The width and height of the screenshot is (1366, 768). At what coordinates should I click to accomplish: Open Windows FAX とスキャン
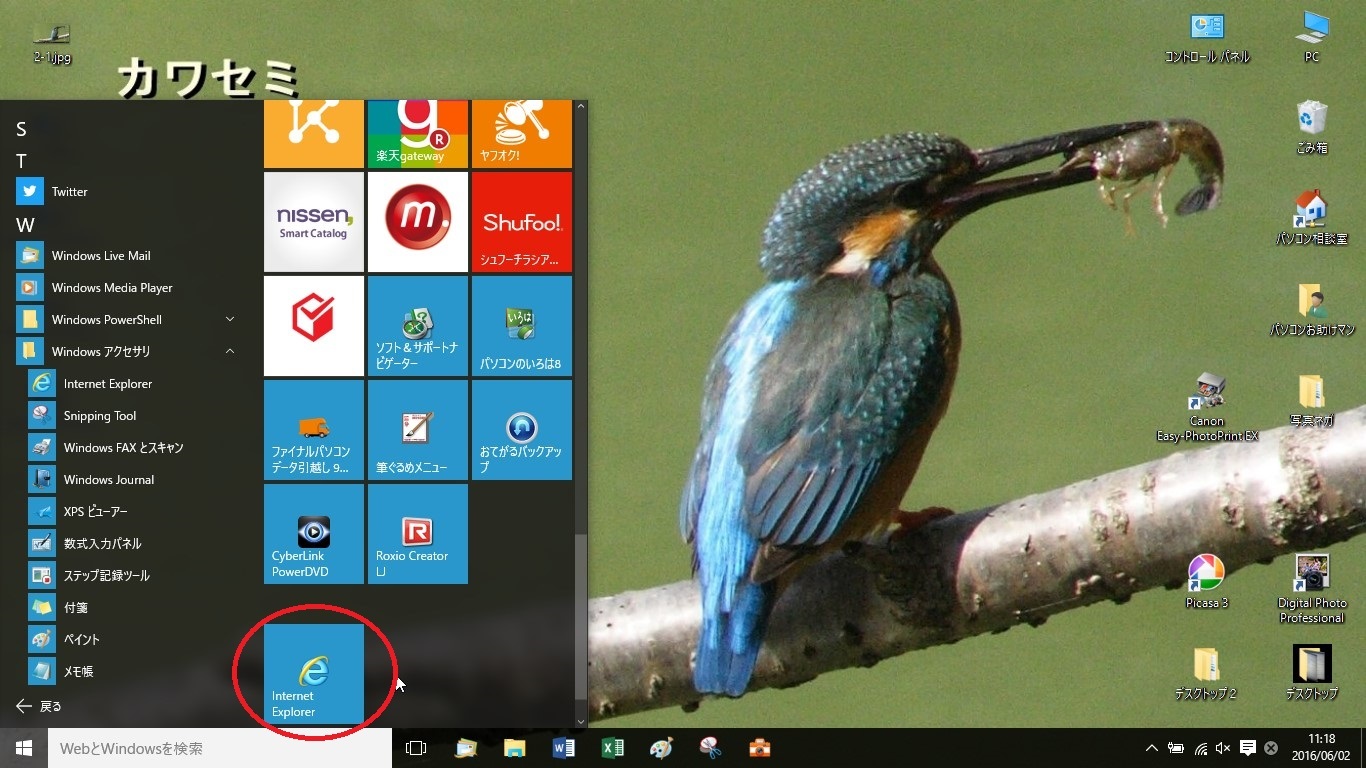[132, 447]
